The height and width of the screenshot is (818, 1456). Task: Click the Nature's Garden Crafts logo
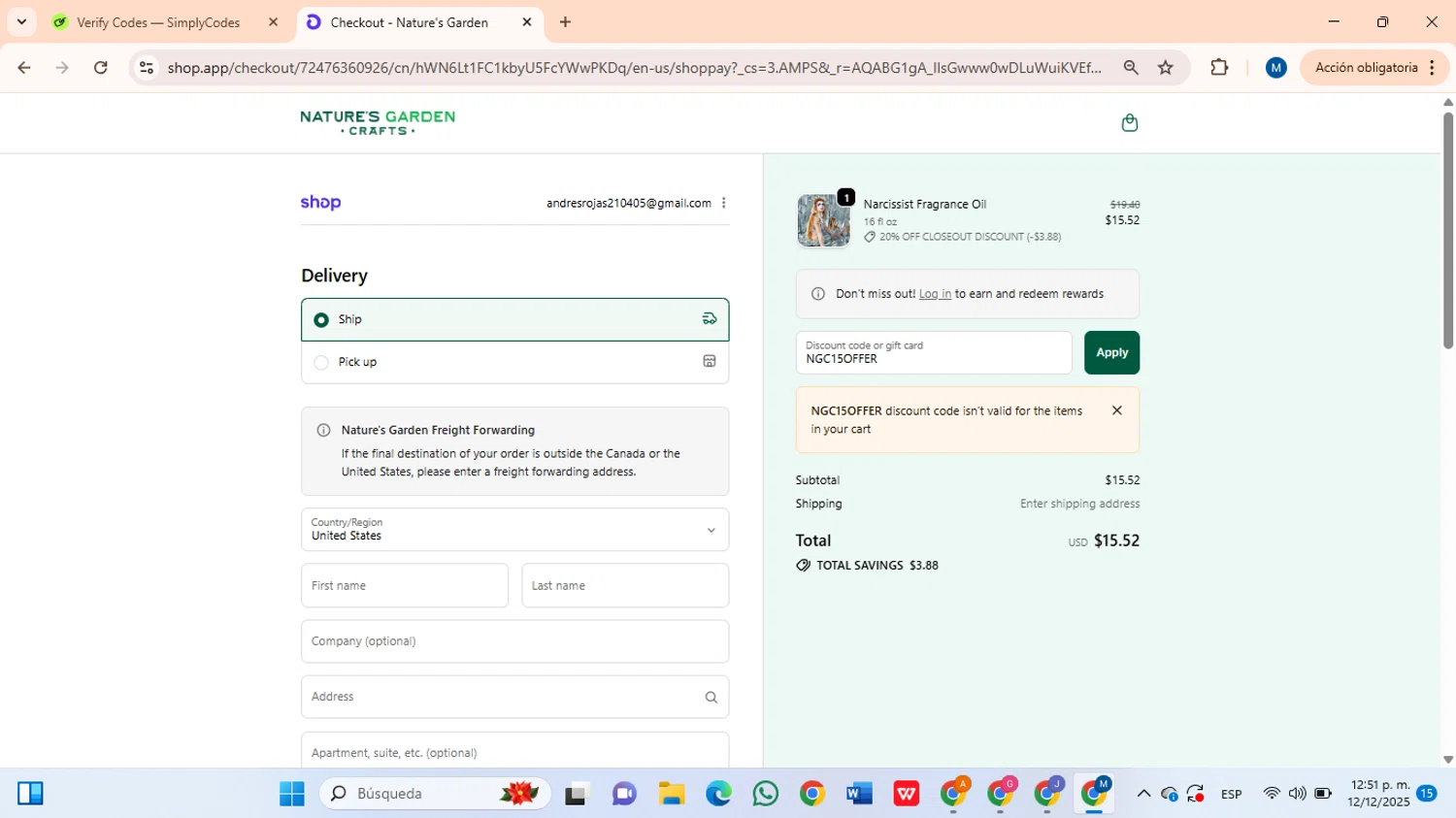[x=378, y=122]
